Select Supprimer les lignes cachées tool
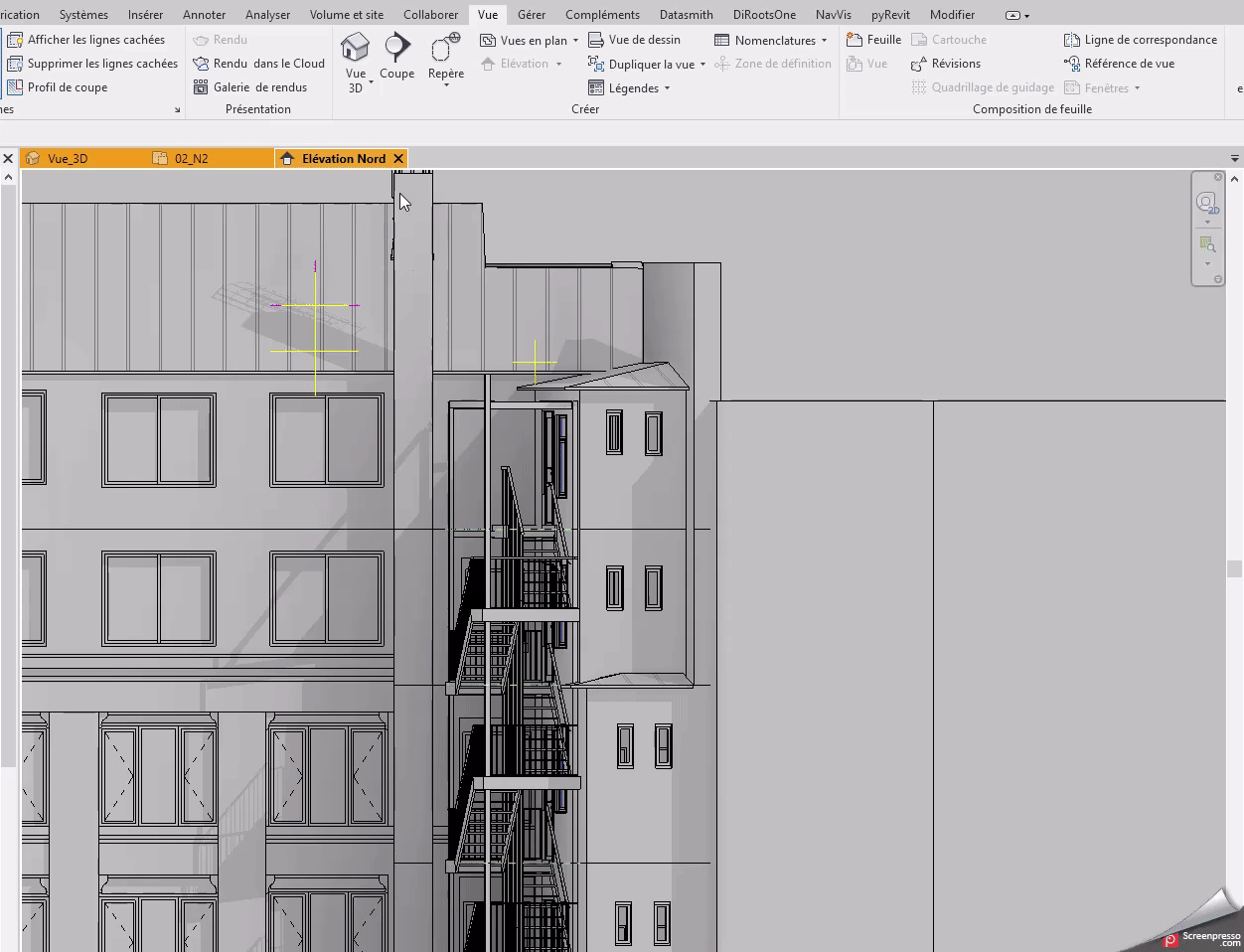Image resolution: width=1244 pixels, height=952 pixels. (x=91, y=64)
